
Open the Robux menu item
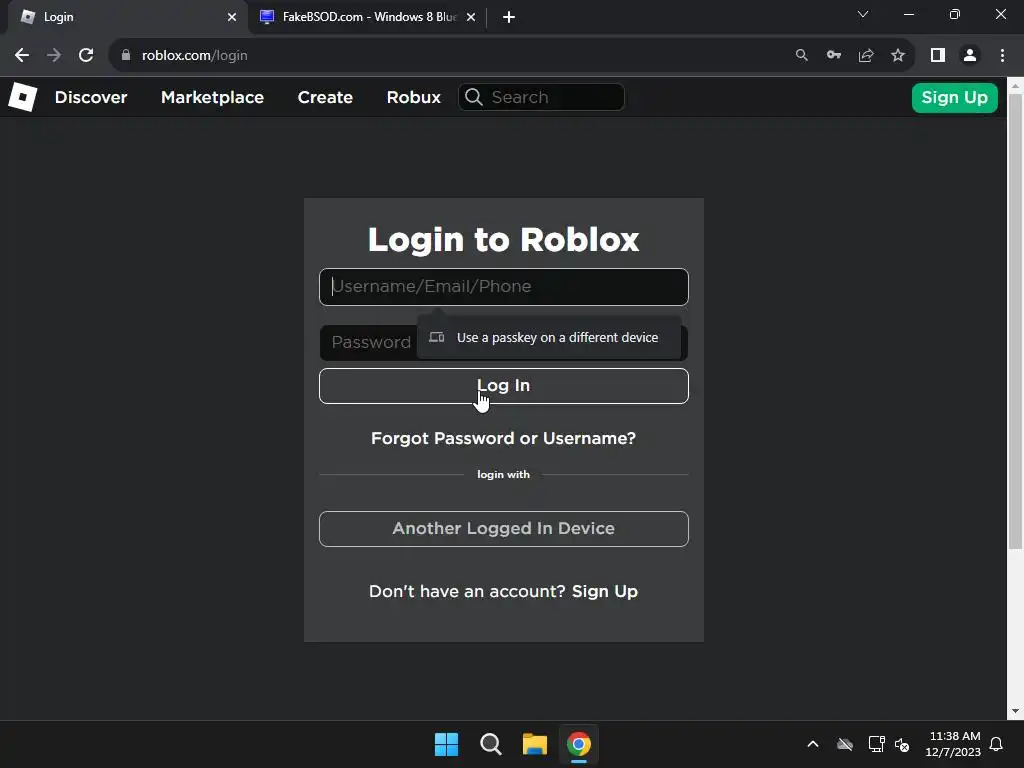(x=413, y=97)
